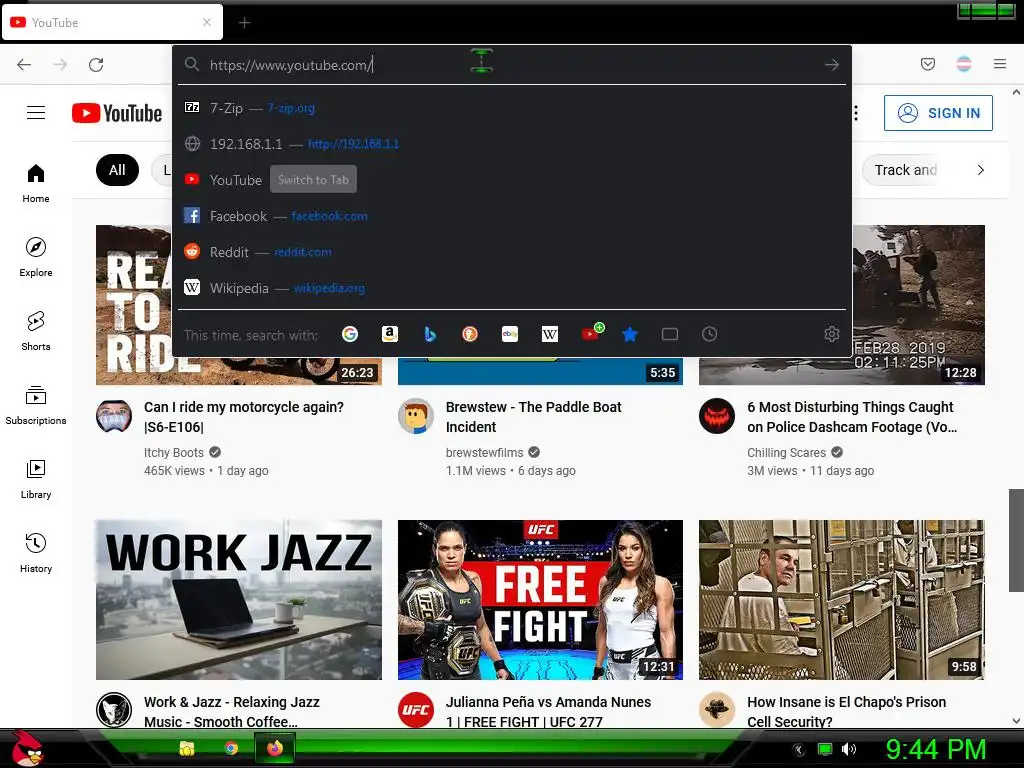Image resolution: width=1024 pixels, height=768 pixels.
Task: Open Subscriptions in YouTube sidebar
Action: pos(36,406)
